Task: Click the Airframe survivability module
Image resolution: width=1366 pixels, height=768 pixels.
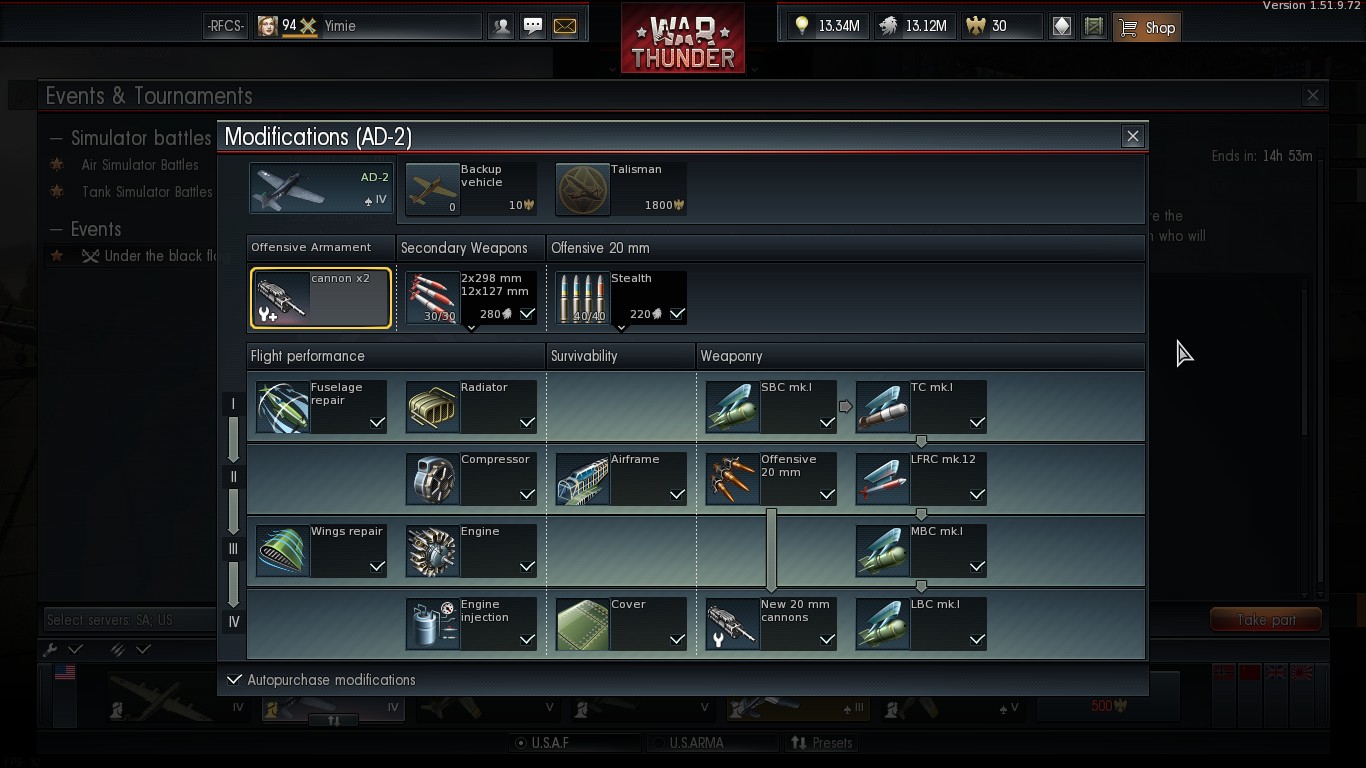Action: click(x=621, y=479)
